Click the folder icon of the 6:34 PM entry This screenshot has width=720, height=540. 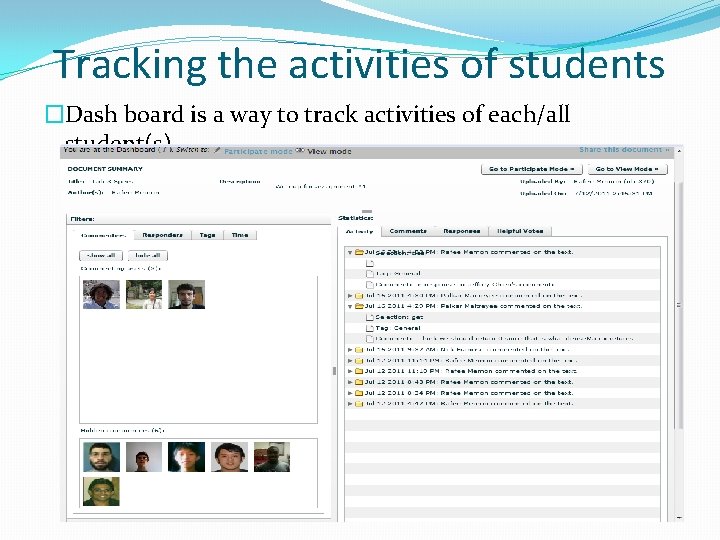pyautogui.click(x=360, y=393)
